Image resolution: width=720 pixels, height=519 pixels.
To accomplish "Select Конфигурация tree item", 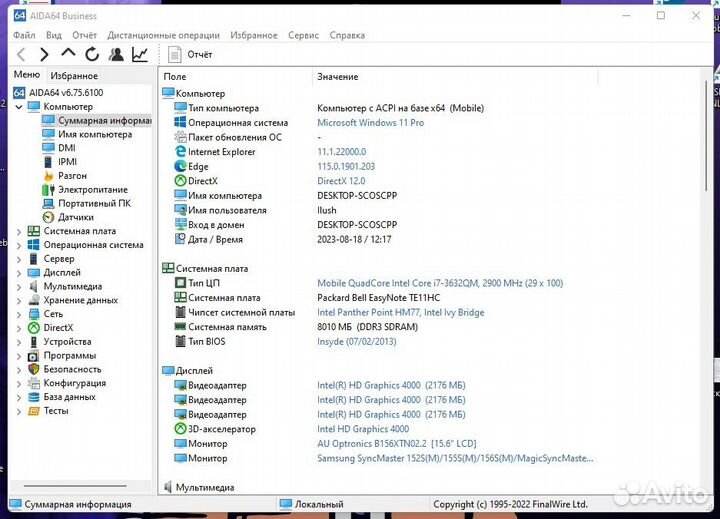I will [67, 384].
